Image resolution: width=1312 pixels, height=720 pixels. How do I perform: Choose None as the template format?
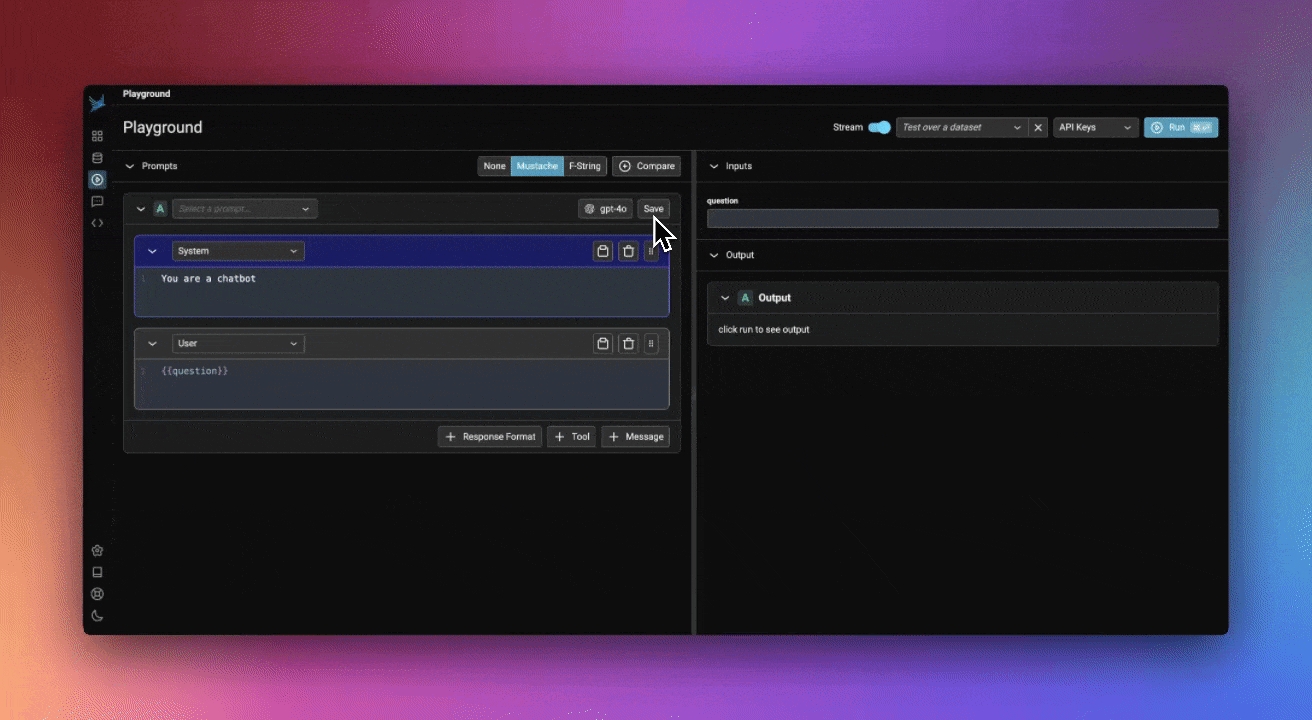(x=494, y=166)
